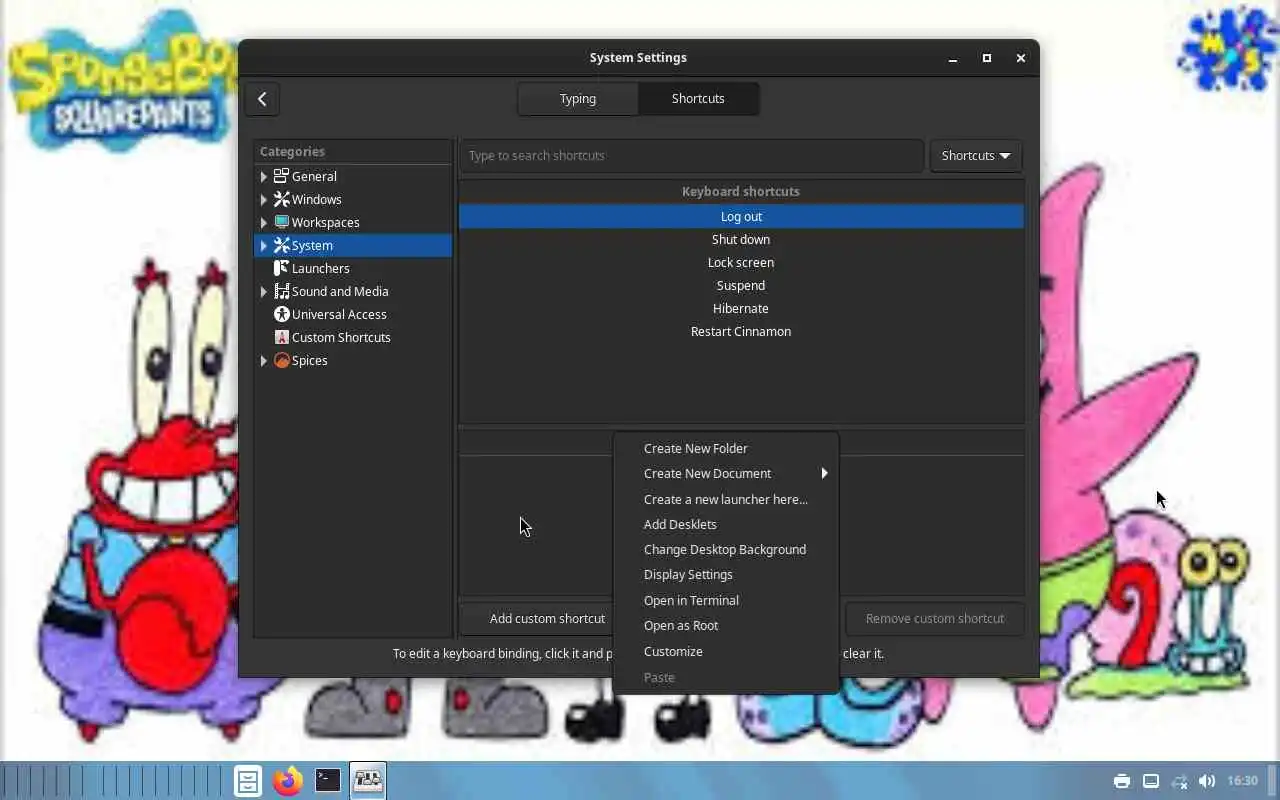Open the printer tray icon
The height and width of the screenshot is (800, 1280).
click(1122, 781)
